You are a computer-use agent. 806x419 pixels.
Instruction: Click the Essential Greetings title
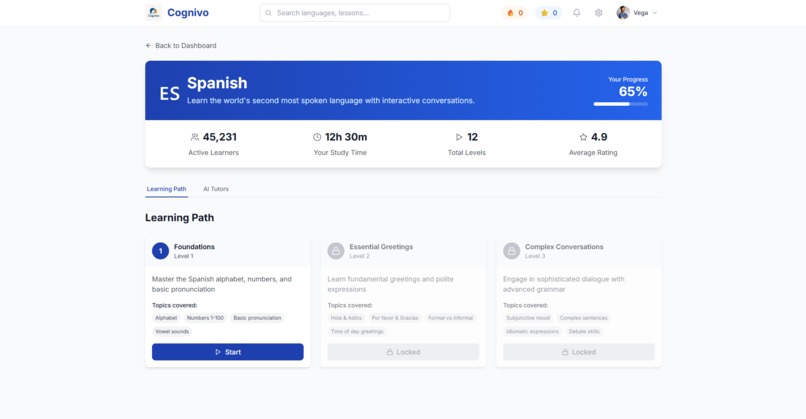tap(381, 247)
